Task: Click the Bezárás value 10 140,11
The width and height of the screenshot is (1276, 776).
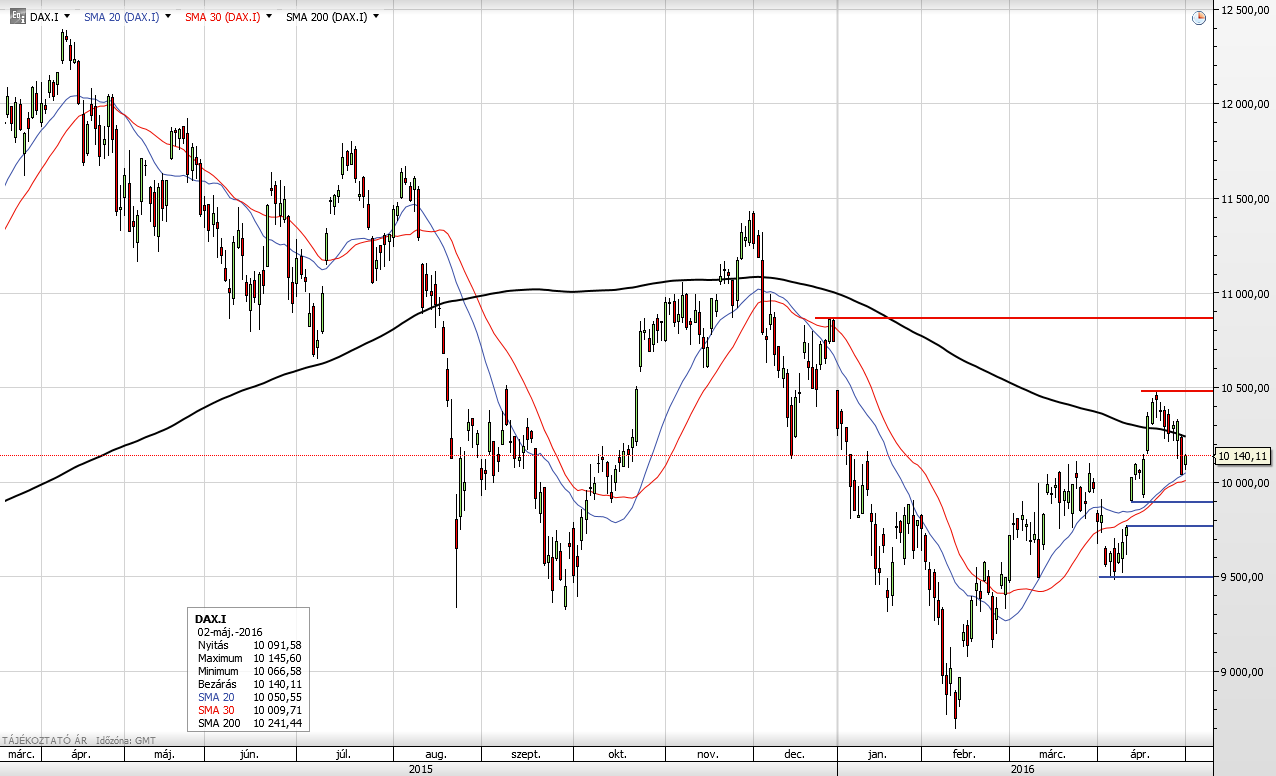Action: pos(277,684)
